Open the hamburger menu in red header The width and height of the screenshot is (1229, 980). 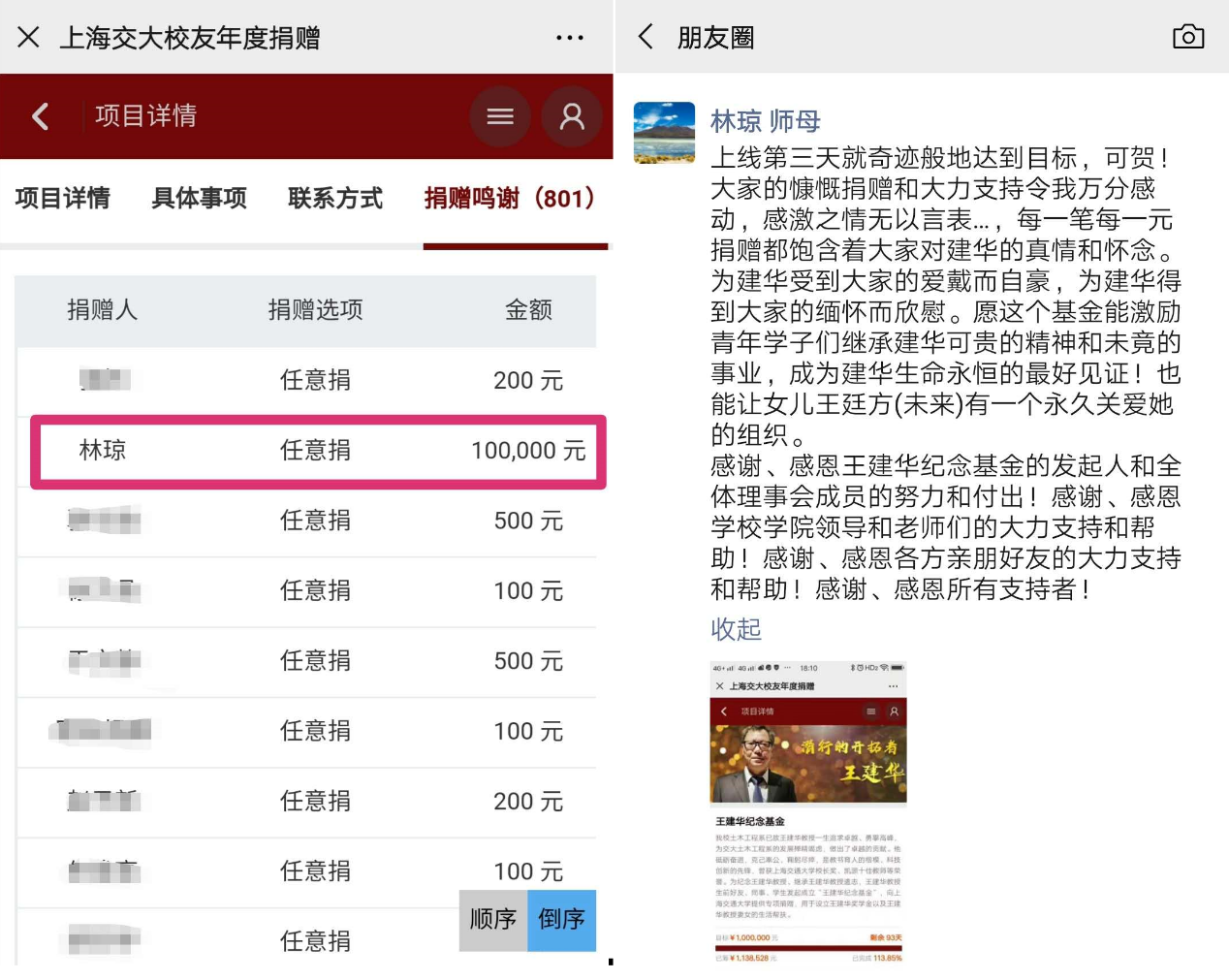pos(500,116)
